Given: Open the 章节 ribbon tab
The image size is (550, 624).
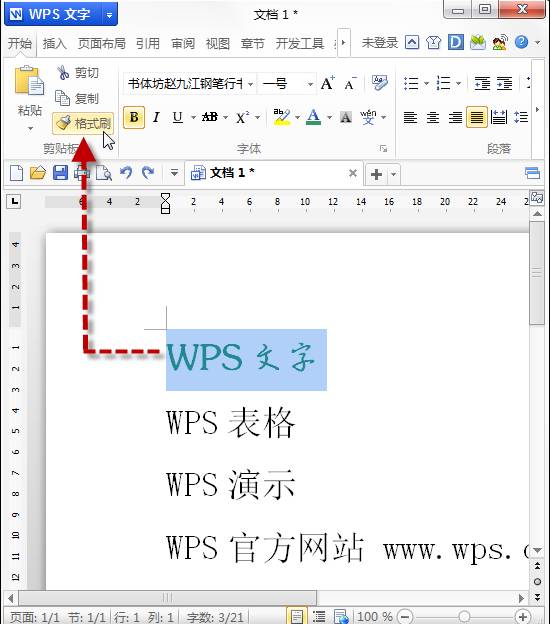Looking at the screenshot, I should [252, 43].
